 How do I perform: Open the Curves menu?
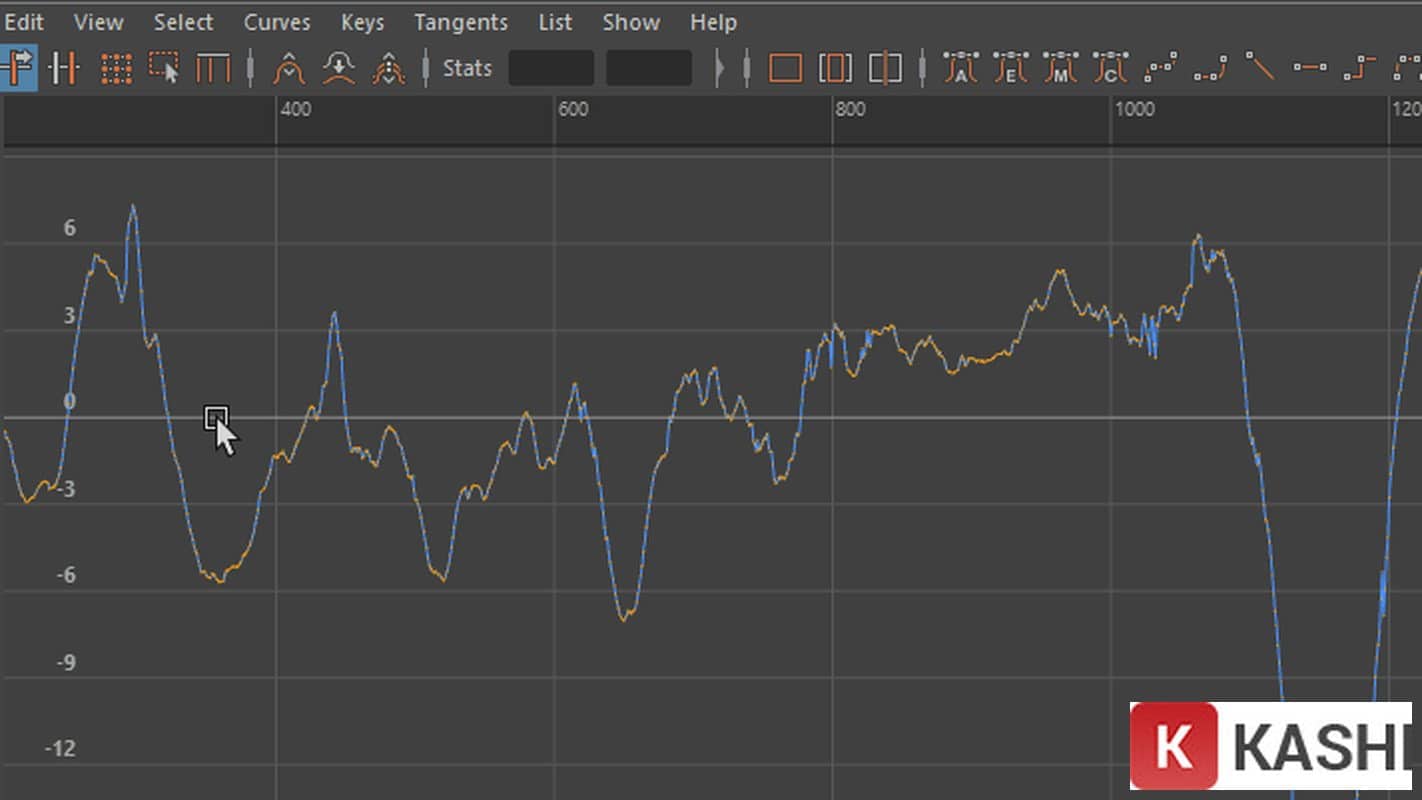(276, 22)
